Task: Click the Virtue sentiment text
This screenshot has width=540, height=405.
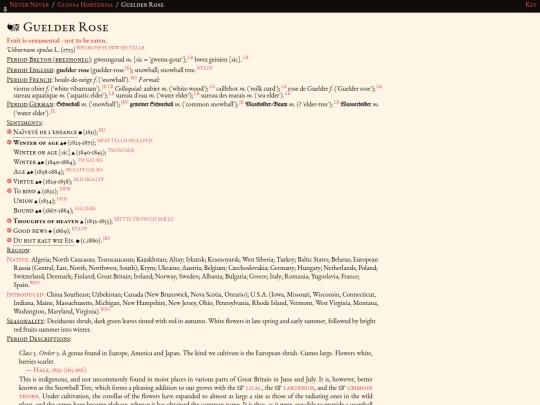Action: click(23, 181)
